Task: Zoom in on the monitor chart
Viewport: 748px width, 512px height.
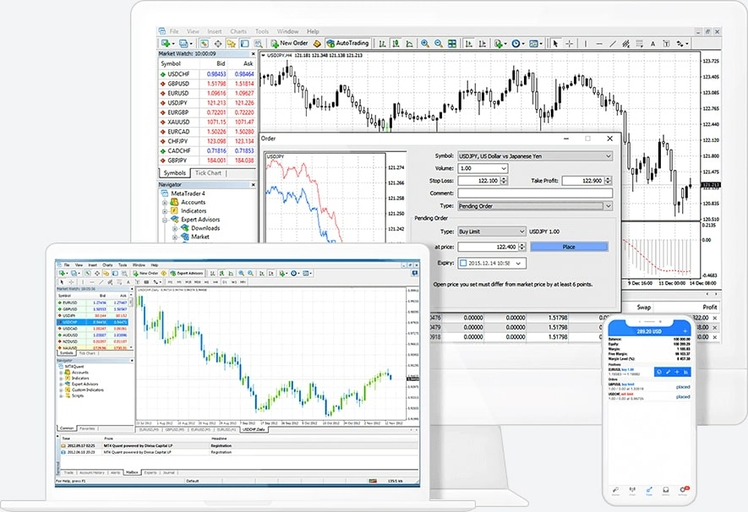Action: coord(425,43)
